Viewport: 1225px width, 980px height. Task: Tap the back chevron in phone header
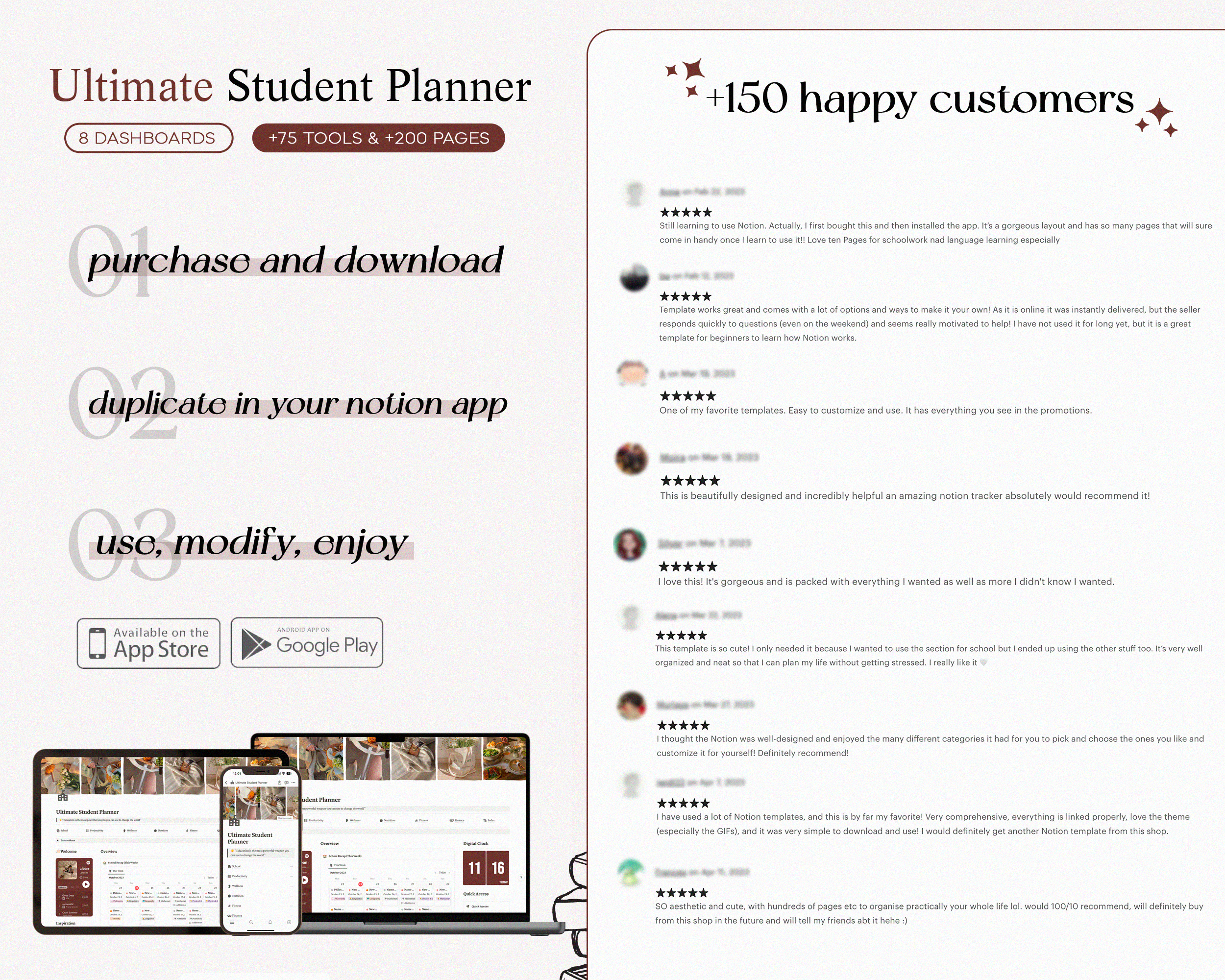tap(226, 783)
